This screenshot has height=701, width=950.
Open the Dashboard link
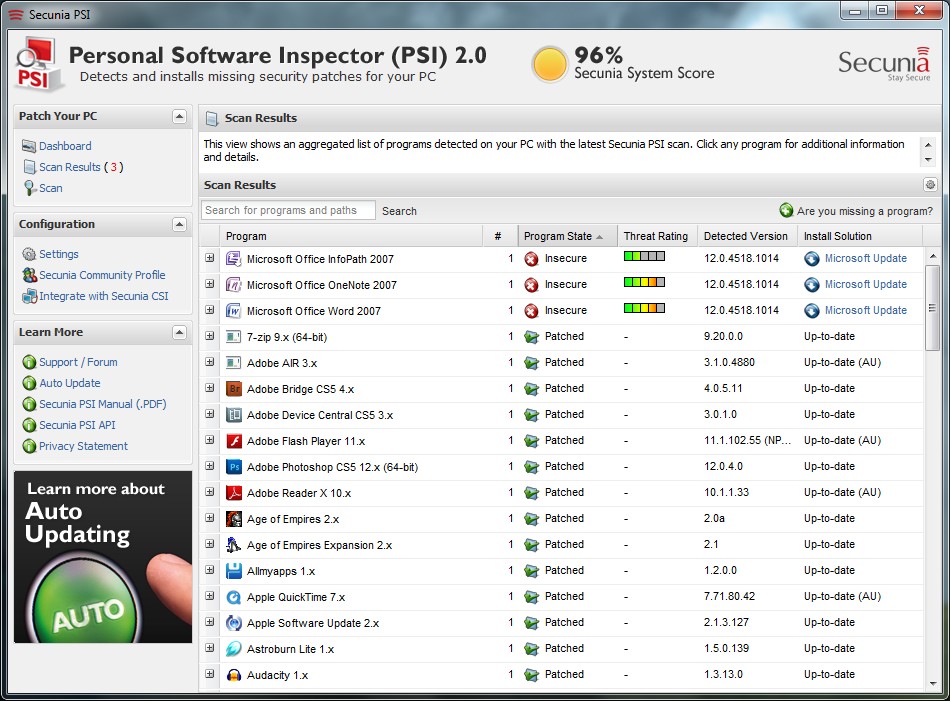click(65, 146)
